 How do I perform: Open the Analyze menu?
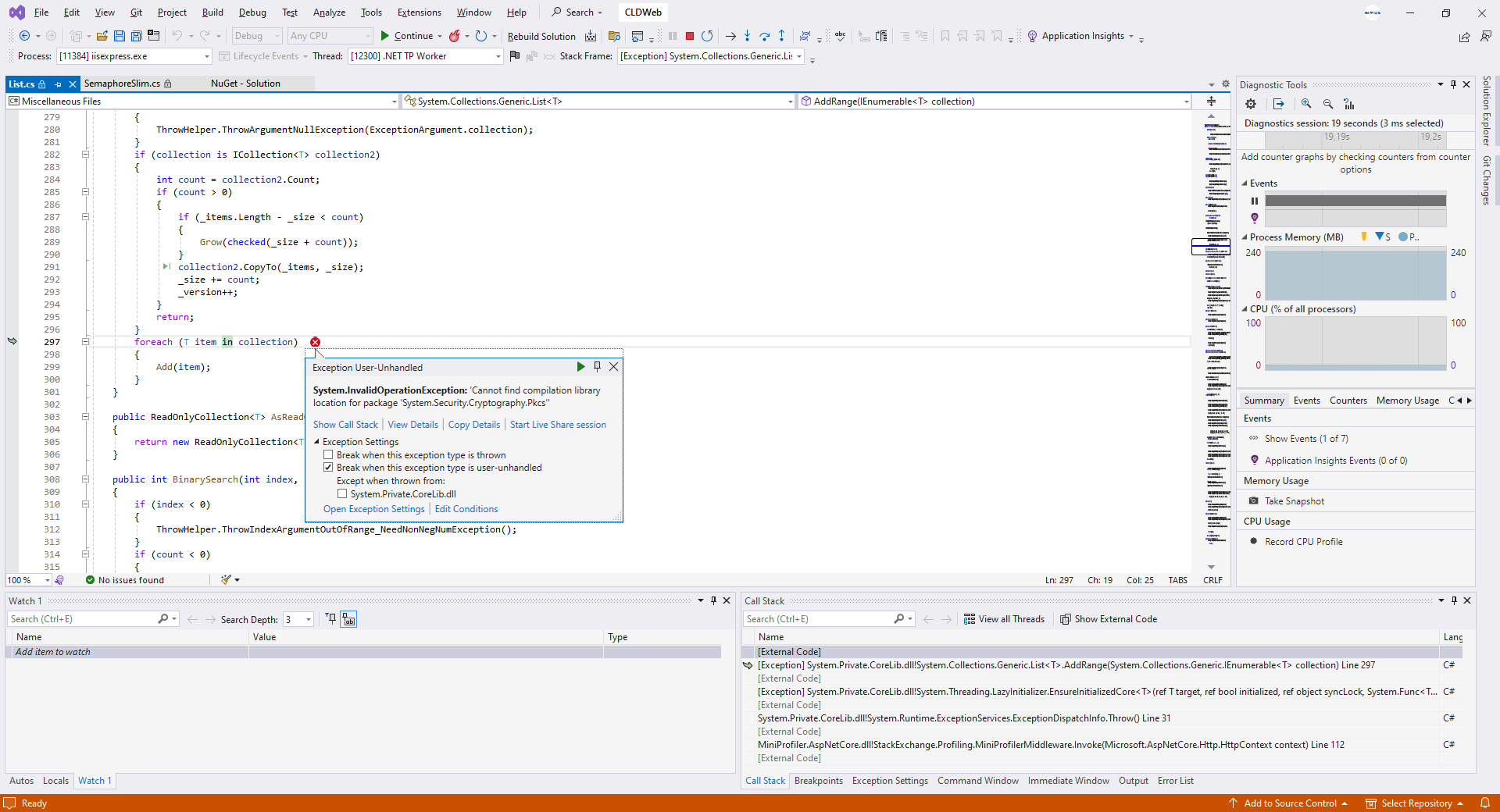pos(329,12)
